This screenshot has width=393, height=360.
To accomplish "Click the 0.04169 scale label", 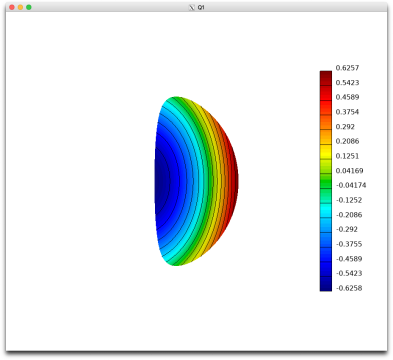I will (349, 171).
